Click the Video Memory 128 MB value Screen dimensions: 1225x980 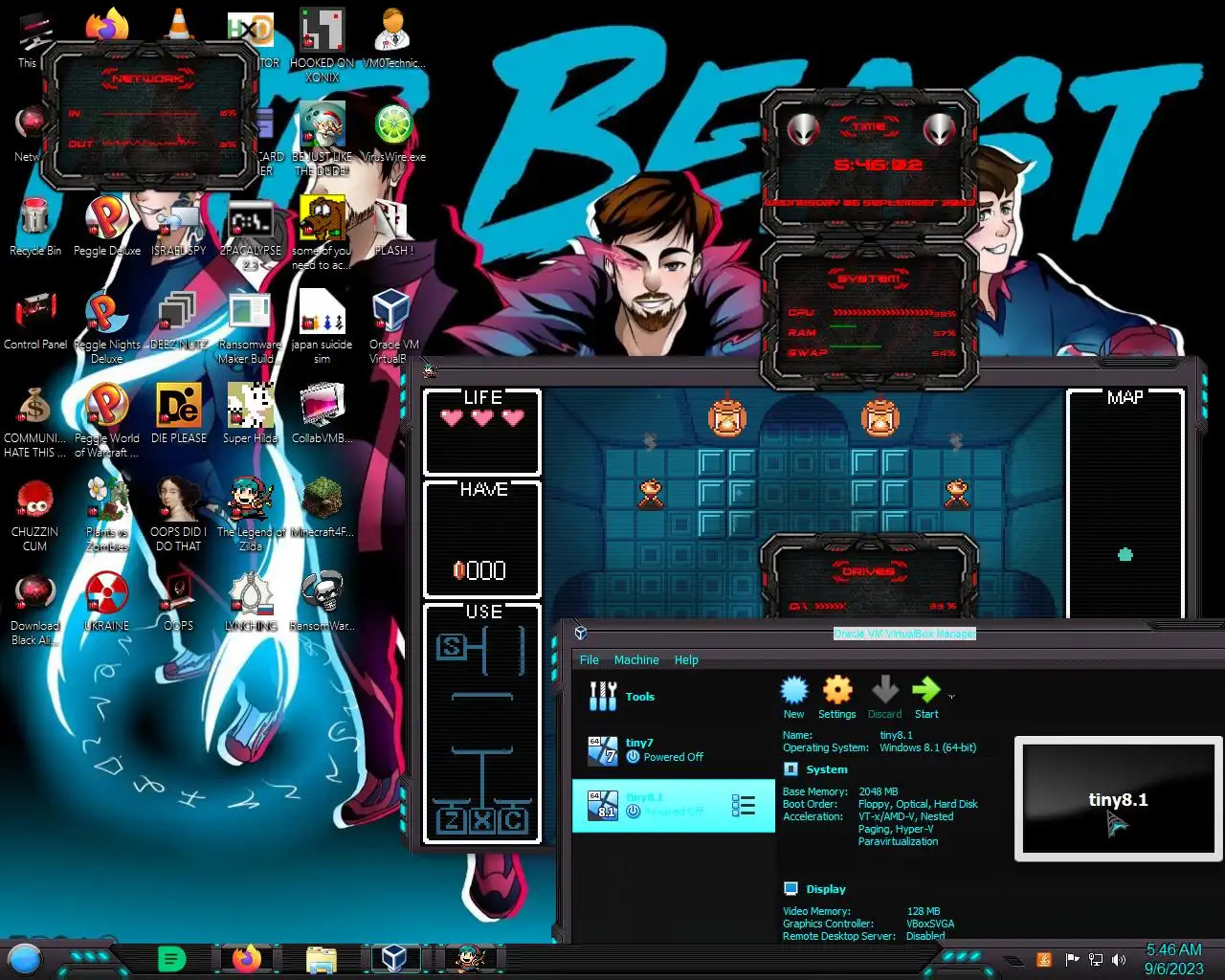pos(924,911)
